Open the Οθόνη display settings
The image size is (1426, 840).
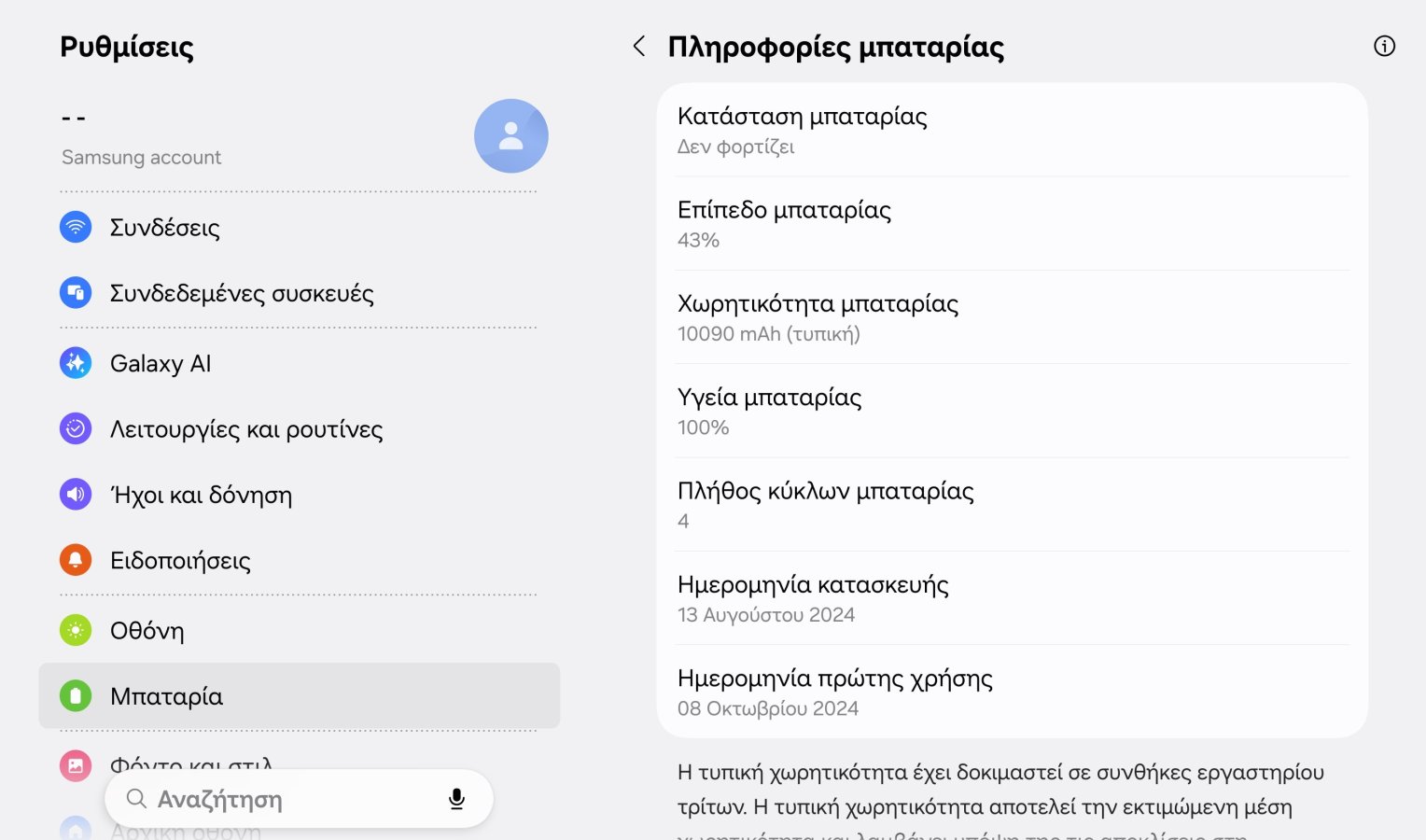[299, 630]
